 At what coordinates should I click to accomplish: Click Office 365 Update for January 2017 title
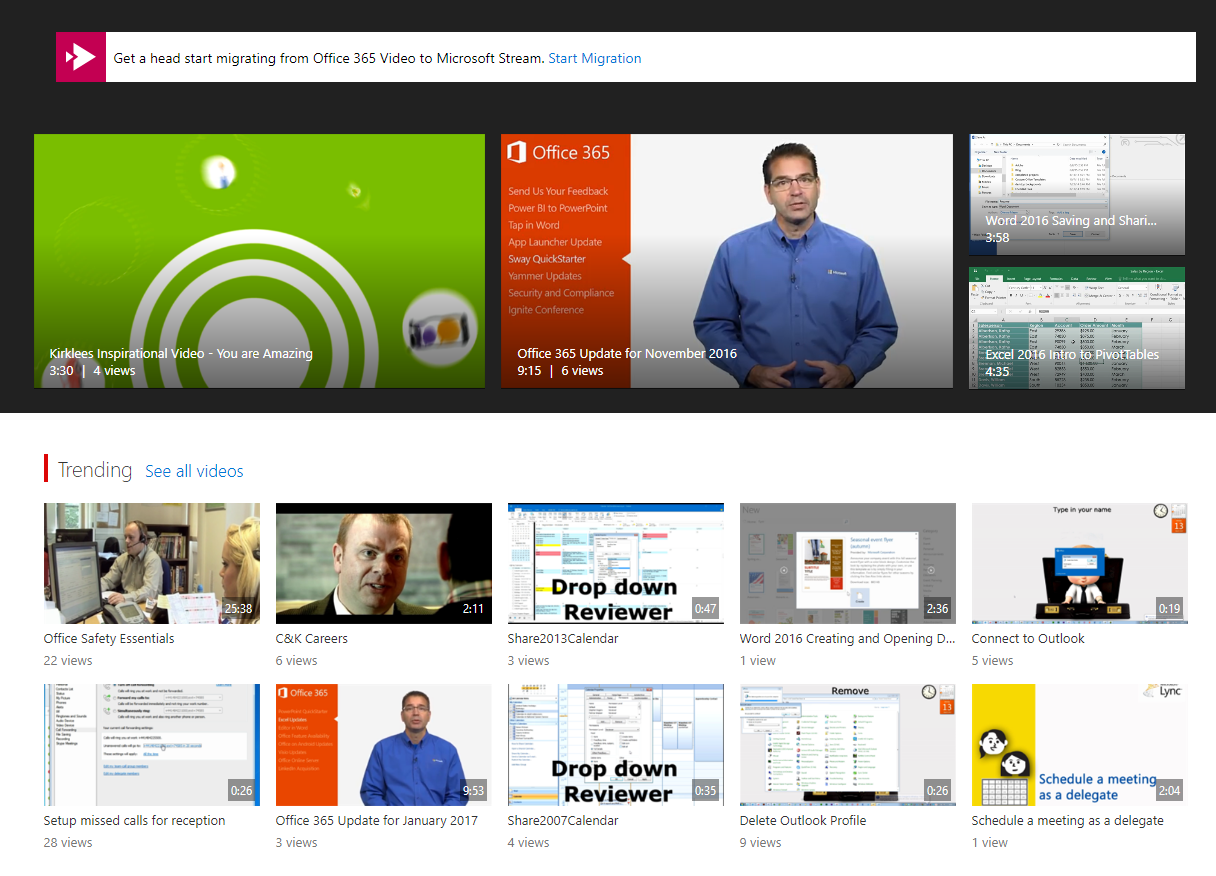click(x=377, y=821)
